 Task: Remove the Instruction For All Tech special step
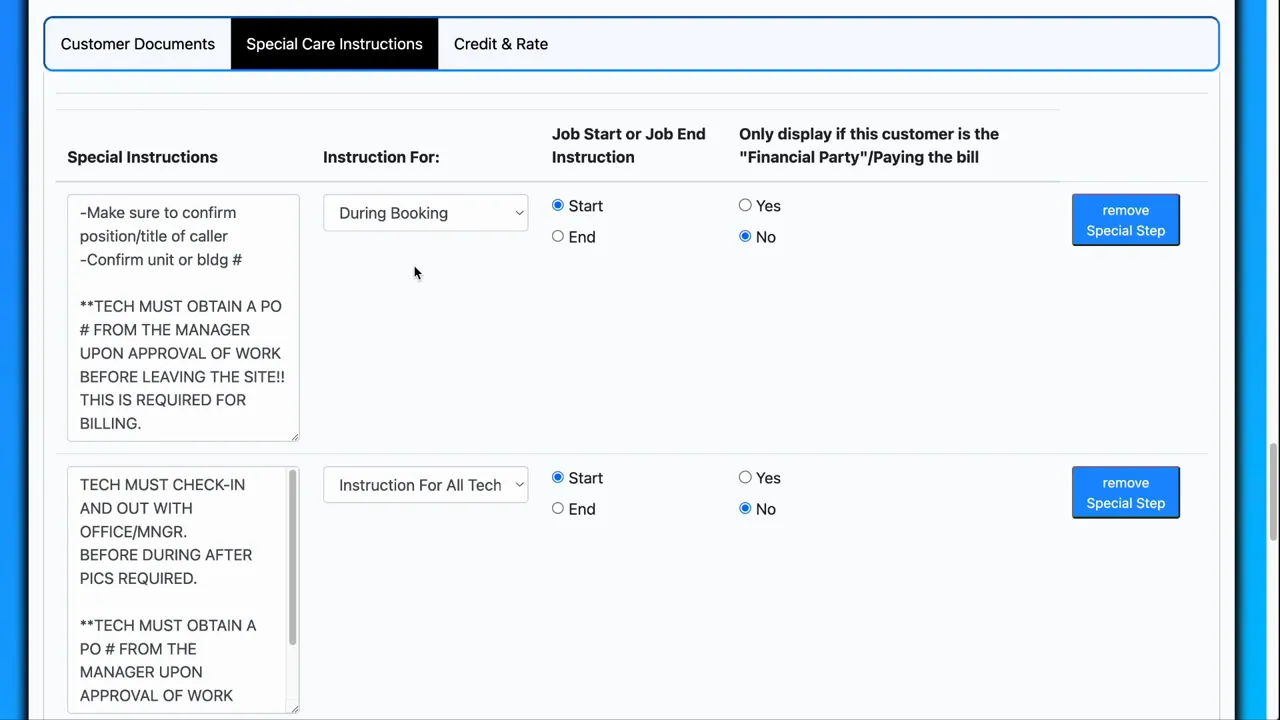1125,492
